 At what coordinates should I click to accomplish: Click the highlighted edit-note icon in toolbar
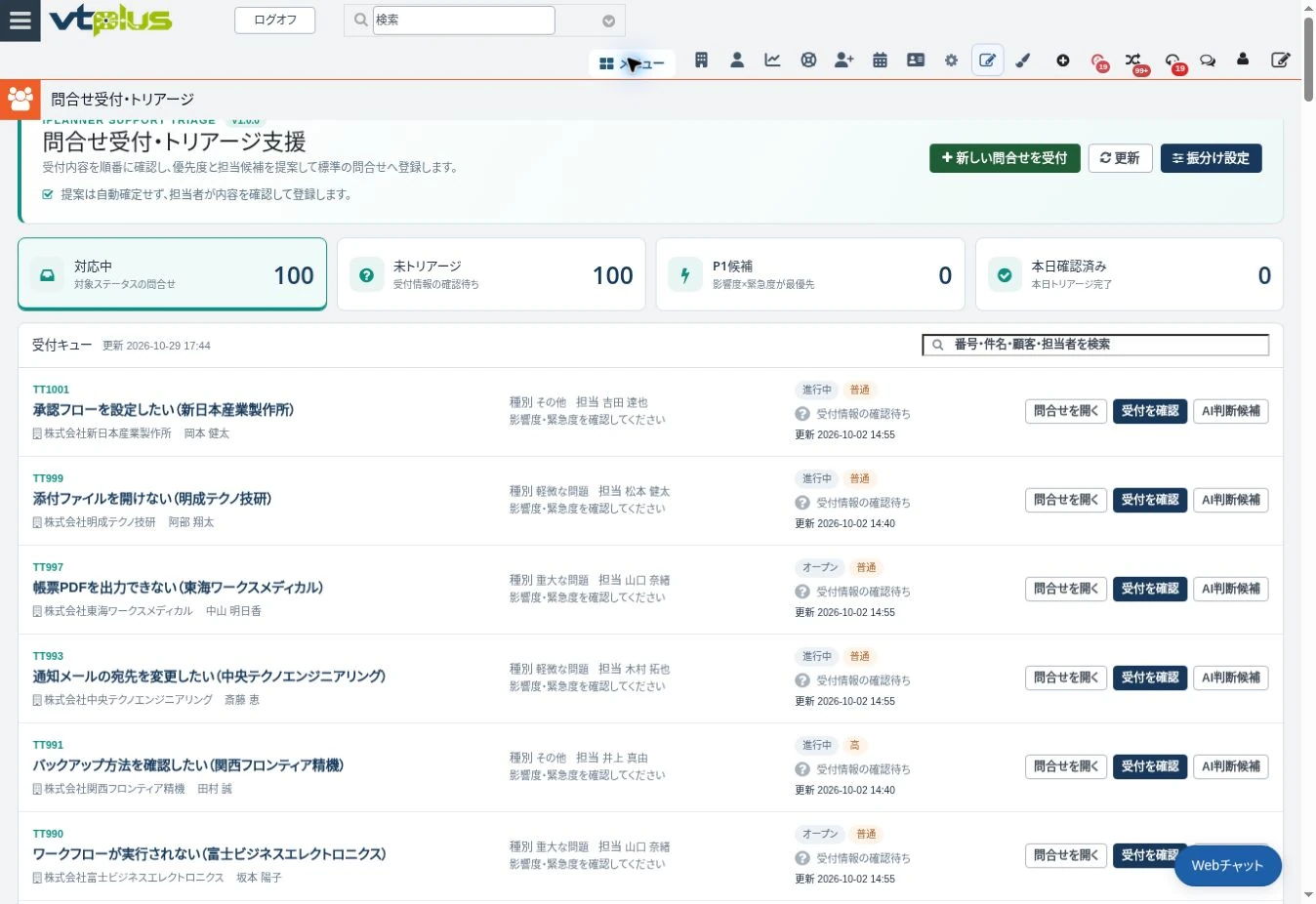coord(988,61)
